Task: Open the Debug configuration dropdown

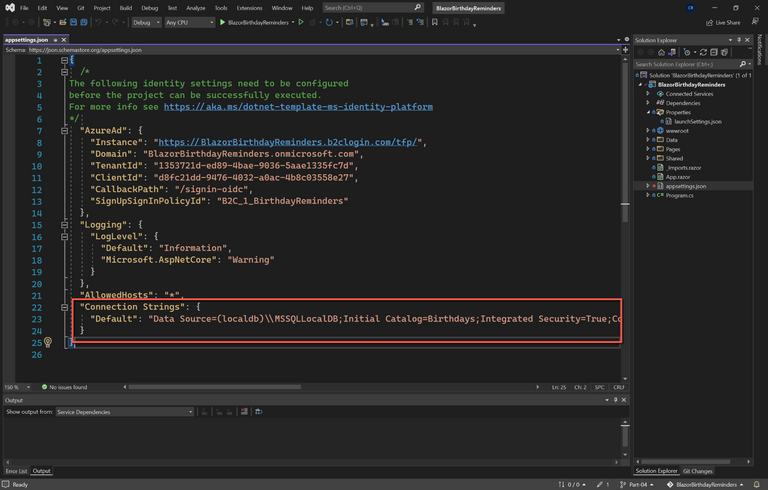Action: point(146,22)
